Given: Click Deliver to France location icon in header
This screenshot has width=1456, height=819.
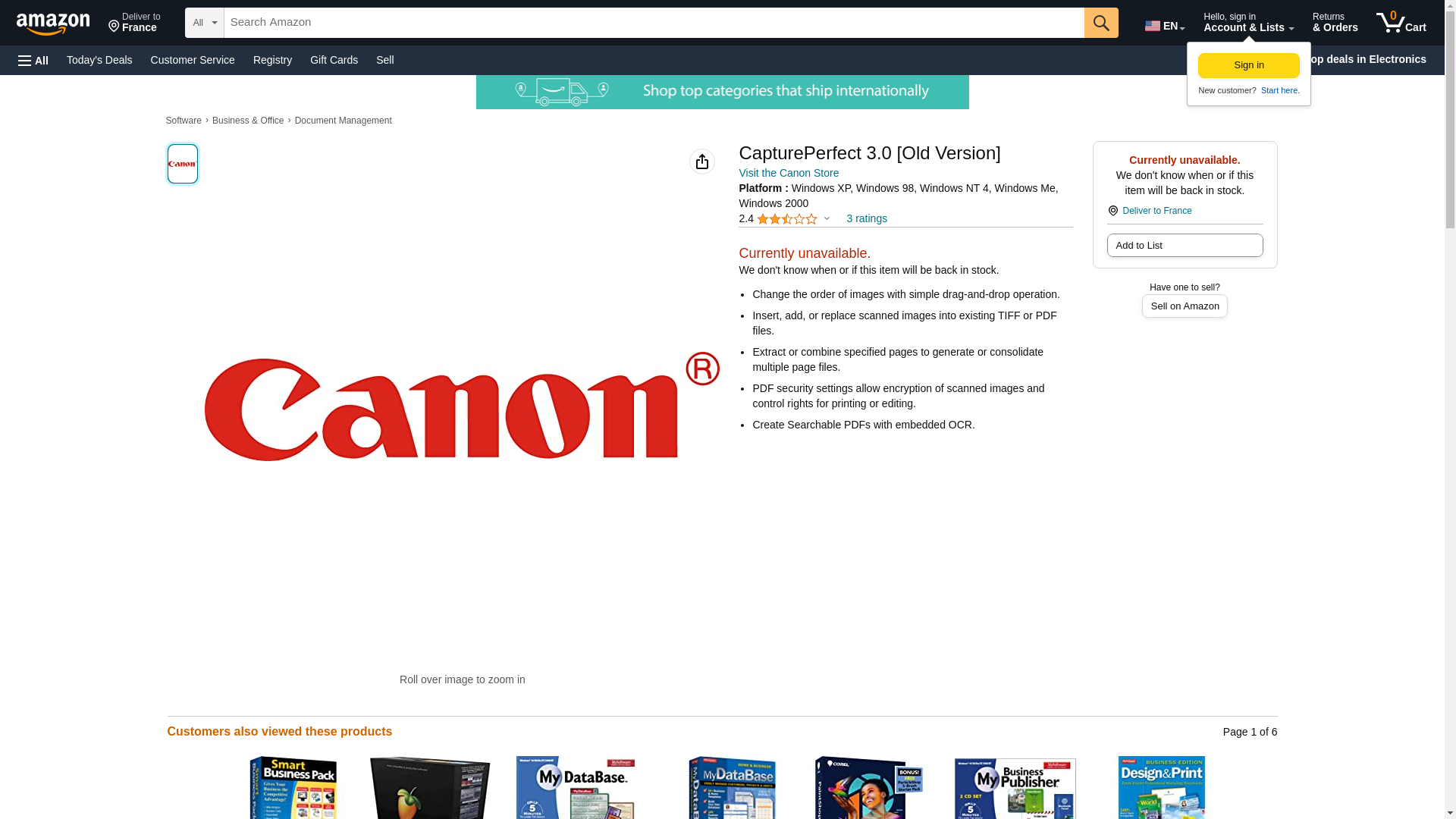Looking at the screenshot, I should [x=114, y=27].
